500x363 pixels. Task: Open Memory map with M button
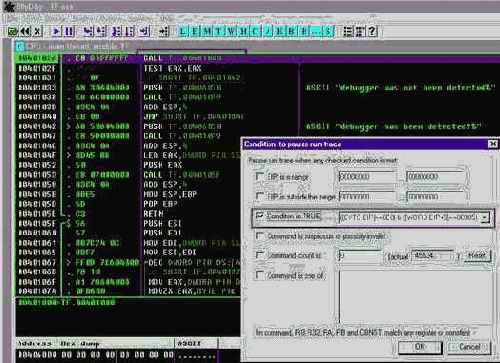point(207,32)
